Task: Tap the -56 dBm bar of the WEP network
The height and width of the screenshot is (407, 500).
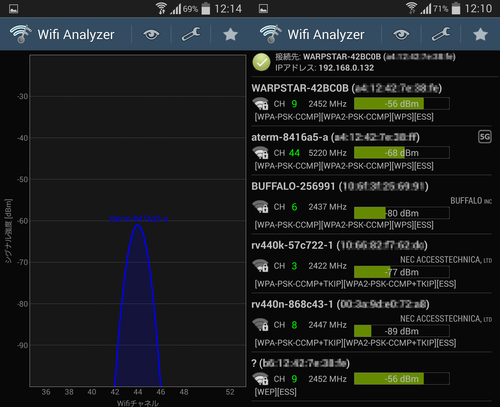Action: pos(402,379)
